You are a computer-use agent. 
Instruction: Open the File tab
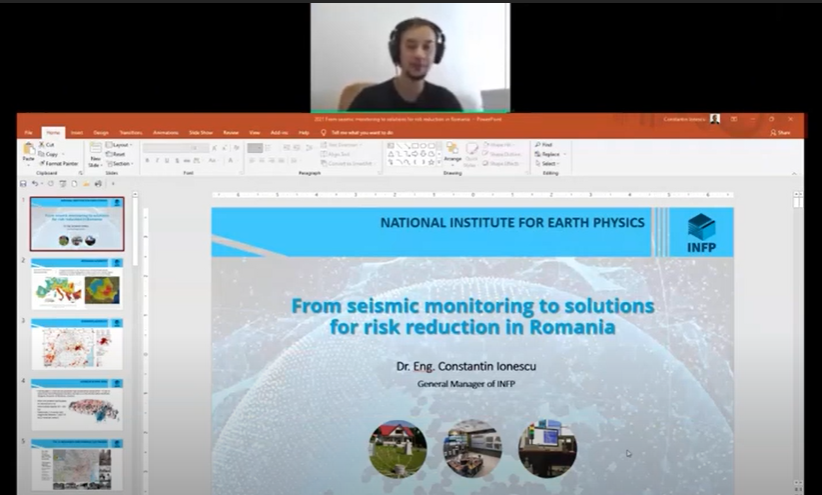pyautogui.click(x=29, y=133)
